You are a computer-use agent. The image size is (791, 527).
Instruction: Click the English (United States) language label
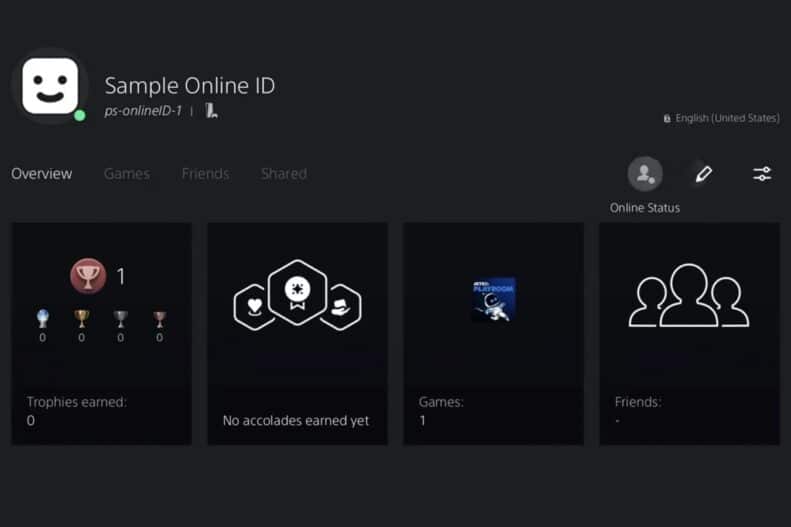(726, 118)
